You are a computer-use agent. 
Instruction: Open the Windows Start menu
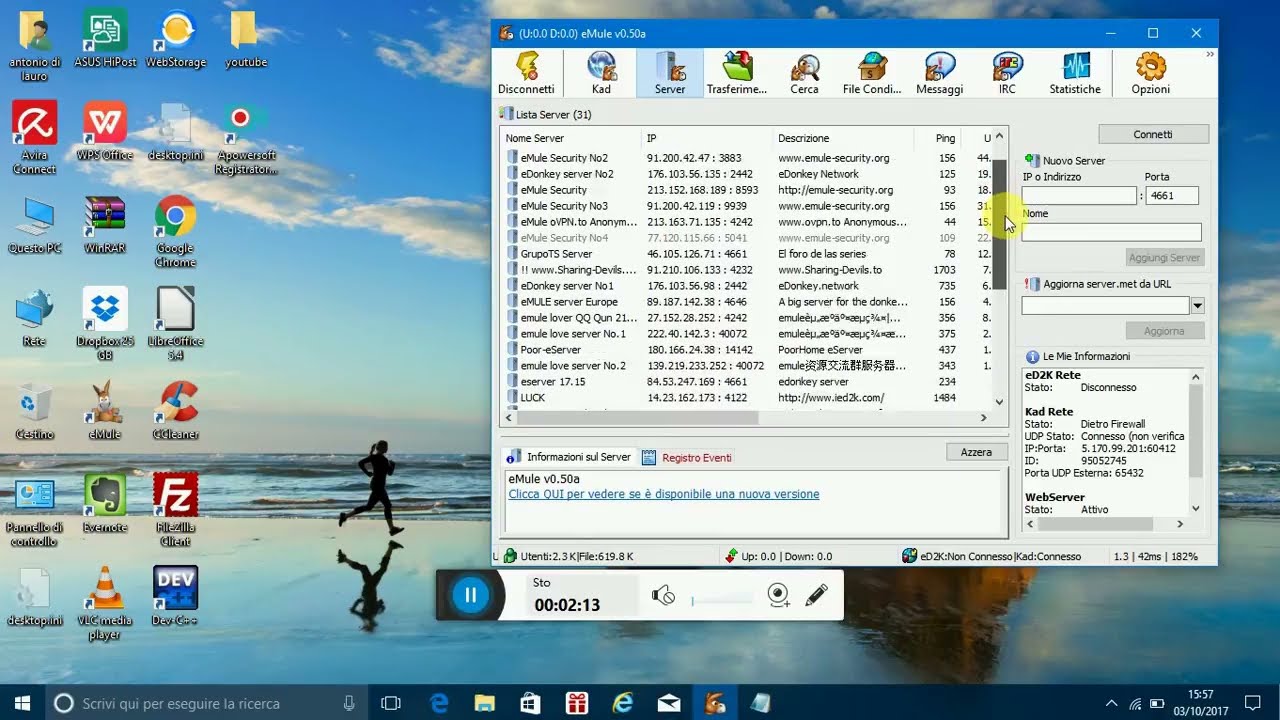click(23, 702)
